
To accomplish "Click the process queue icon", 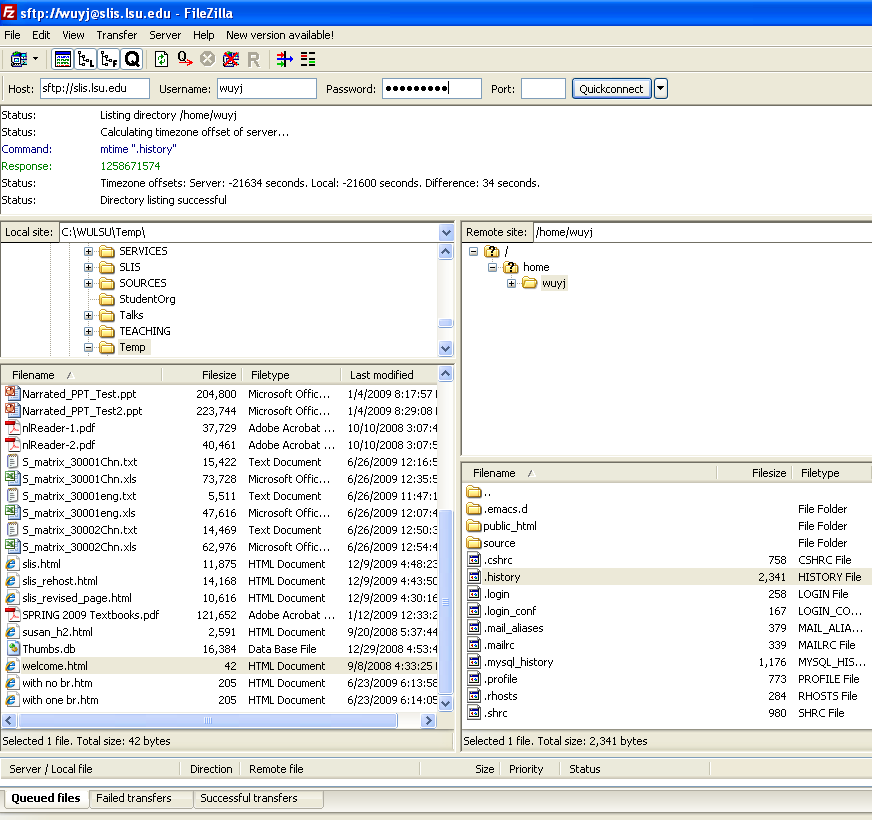I will click(185, 59).
